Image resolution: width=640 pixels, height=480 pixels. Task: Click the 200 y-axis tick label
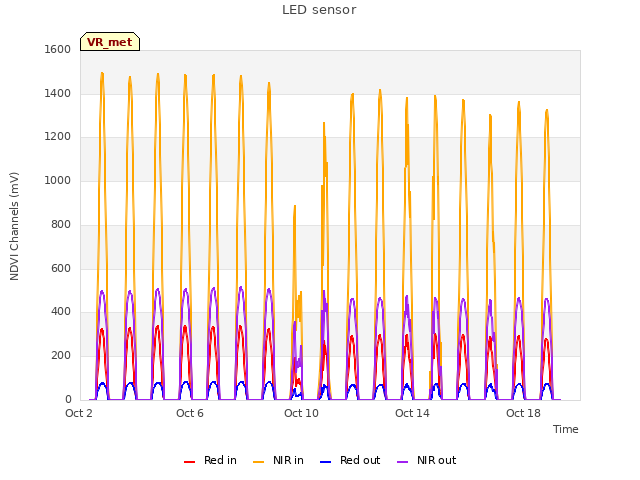click(x=61, y=356)
